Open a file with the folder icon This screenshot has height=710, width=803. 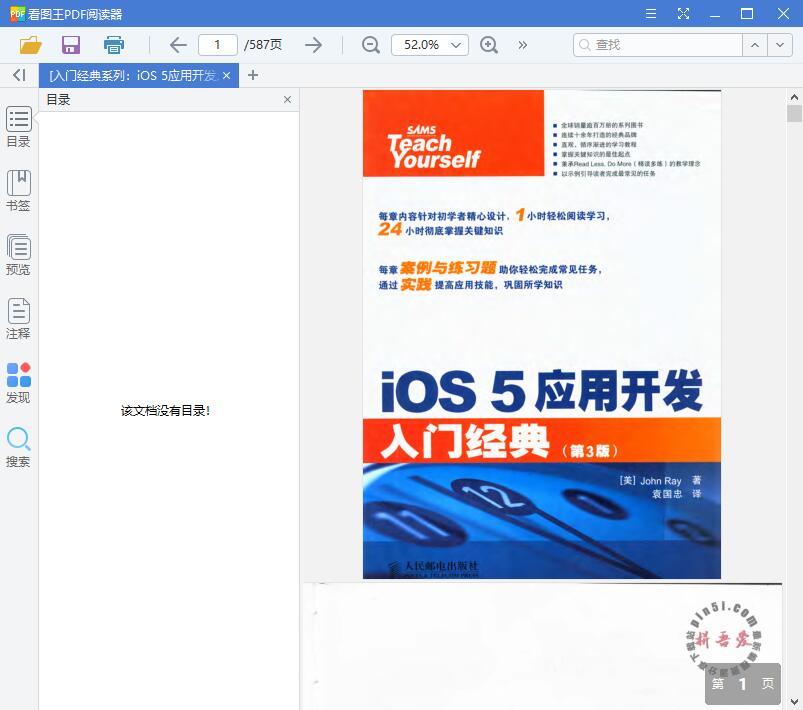click(x=31, y=45)
